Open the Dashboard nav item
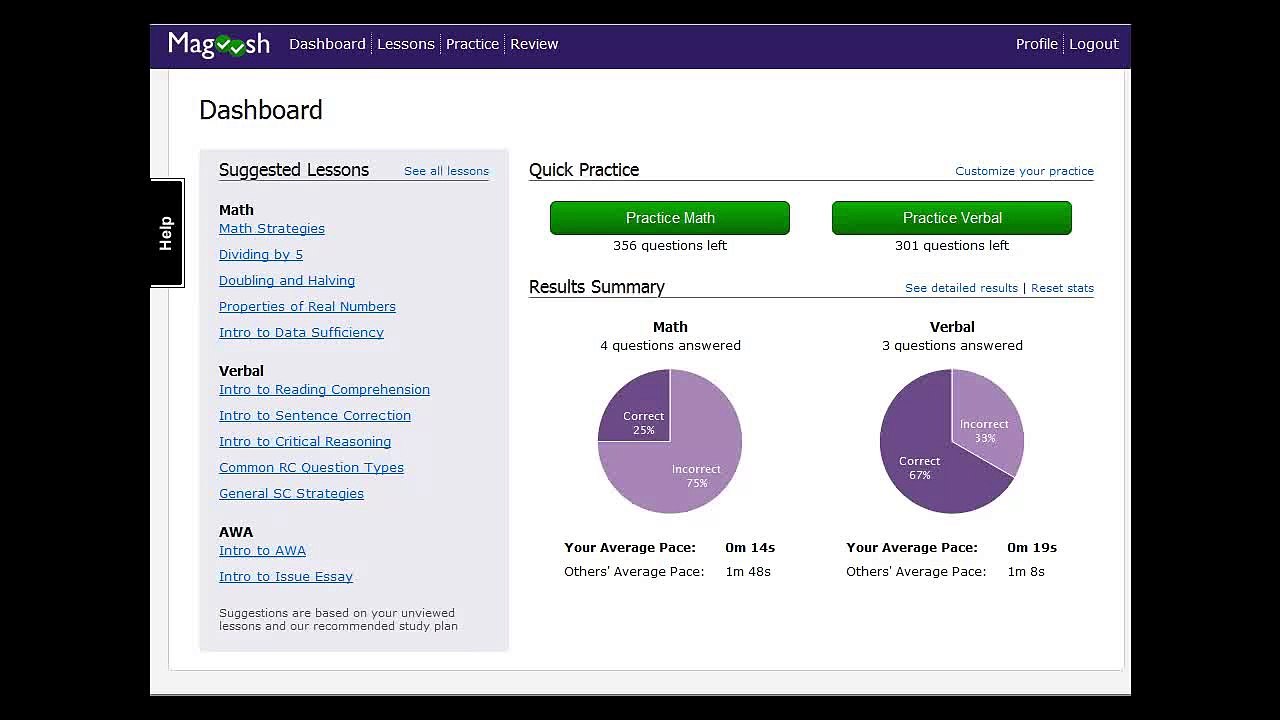The height and width of the screenshot is (720, 1280). coord(327,44)
